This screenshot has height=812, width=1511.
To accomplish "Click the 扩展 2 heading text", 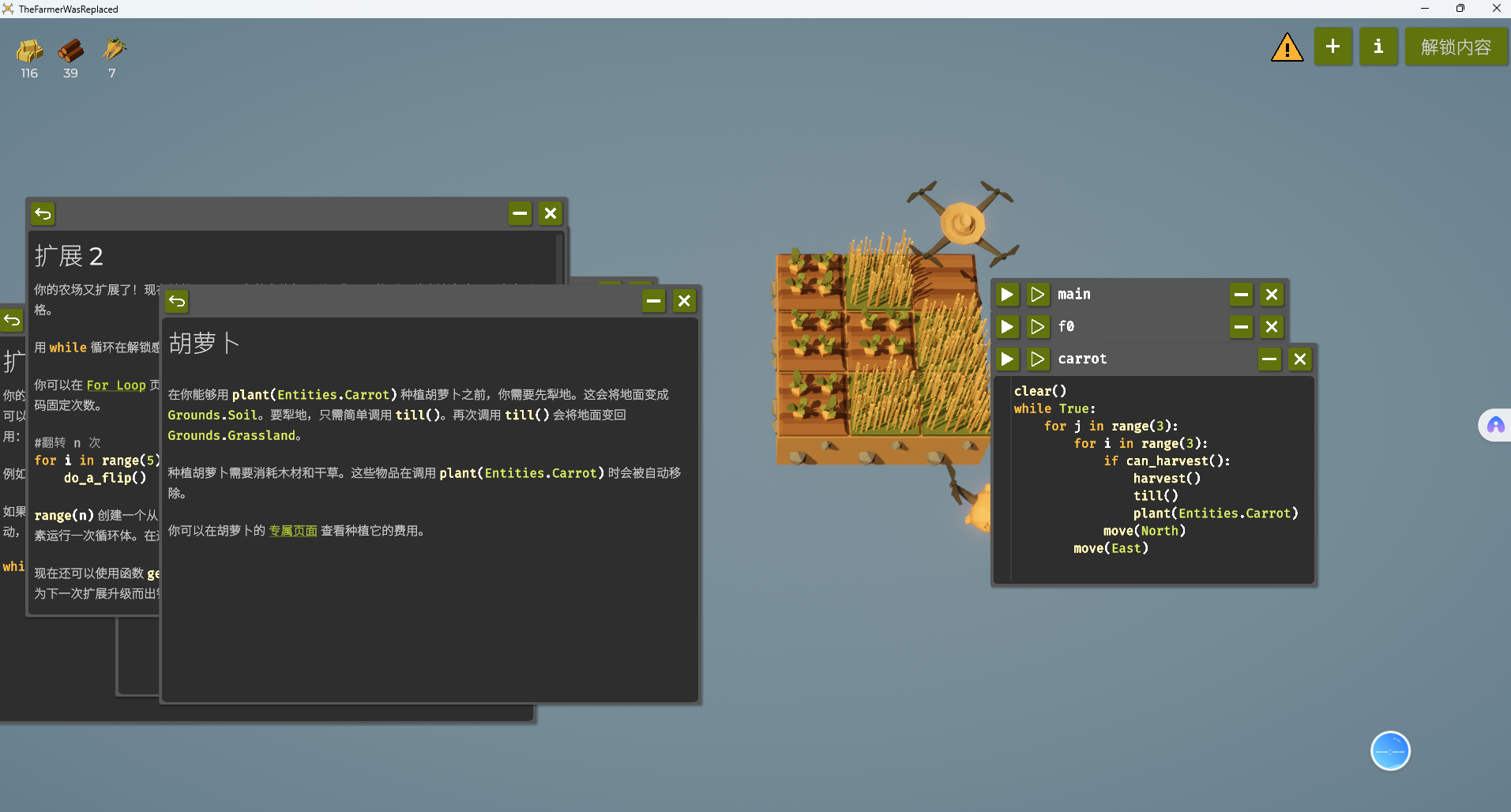I will point(69,256).
